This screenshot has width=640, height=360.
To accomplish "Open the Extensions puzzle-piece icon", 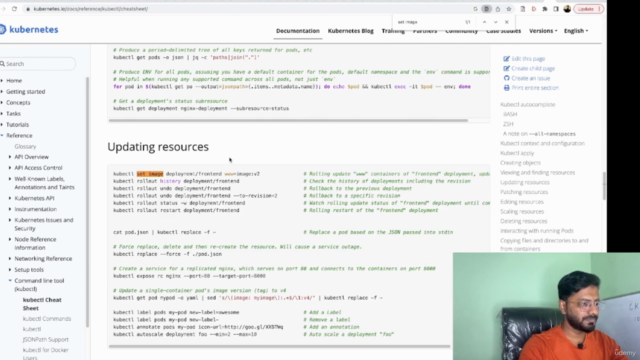I will click(545, 9).
